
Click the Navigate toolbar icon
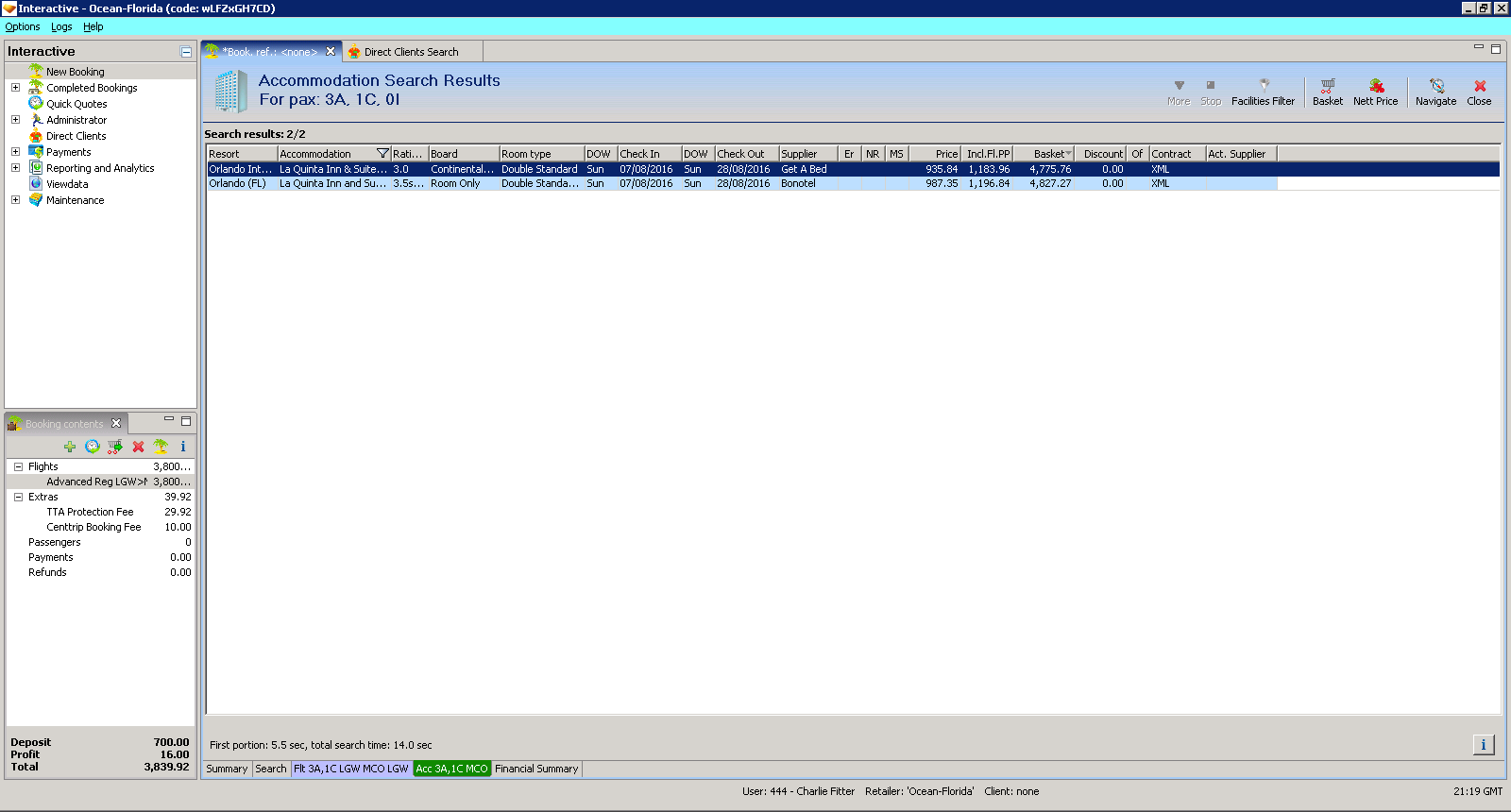tap(1435, 92)
